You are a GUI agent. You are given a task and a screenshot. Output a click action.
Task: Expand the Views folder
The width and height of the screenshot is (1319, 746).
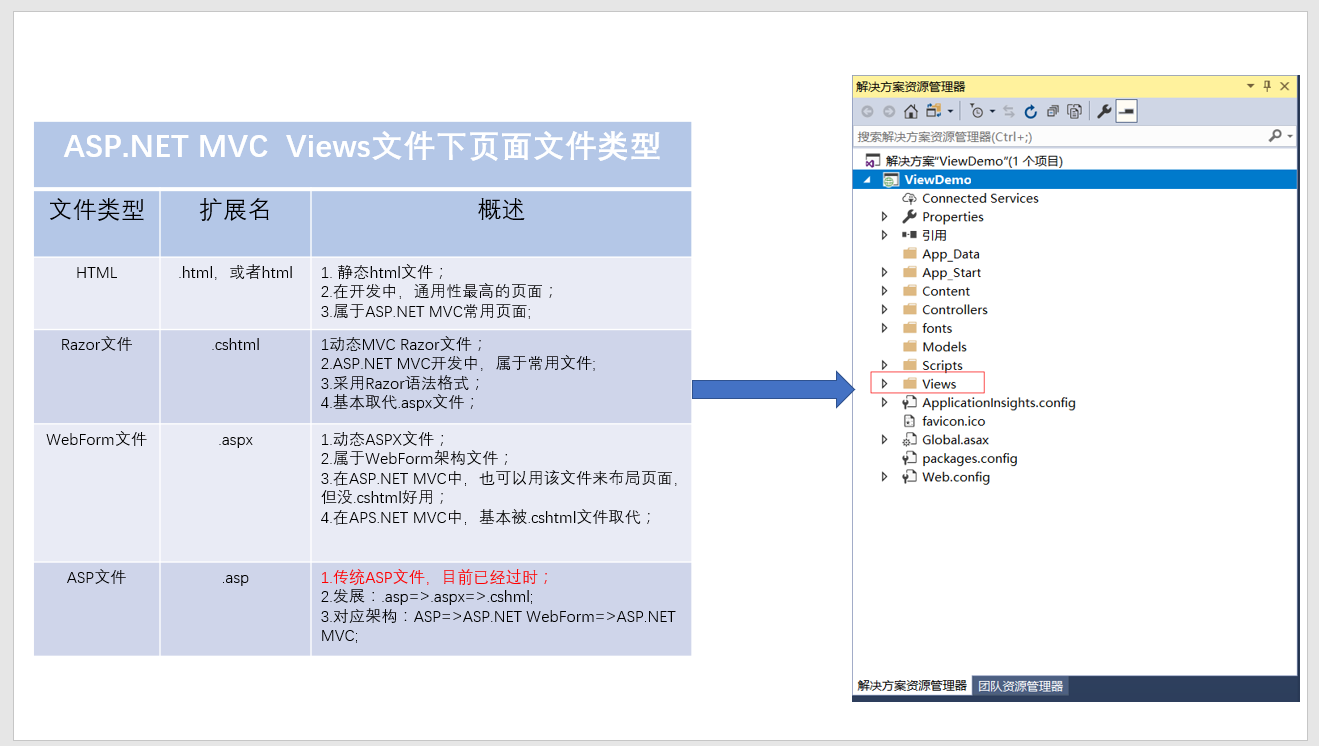(884, 384)
